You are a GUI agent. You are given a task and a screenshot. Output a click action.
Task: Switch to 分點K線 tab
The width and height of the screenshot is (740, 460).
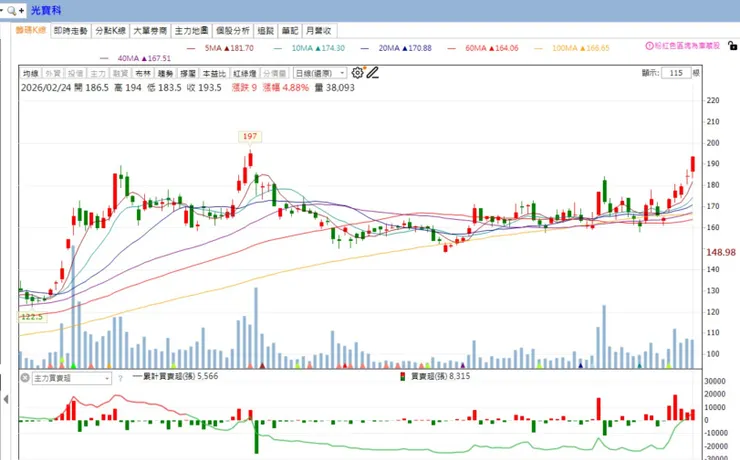coord(110,31)
